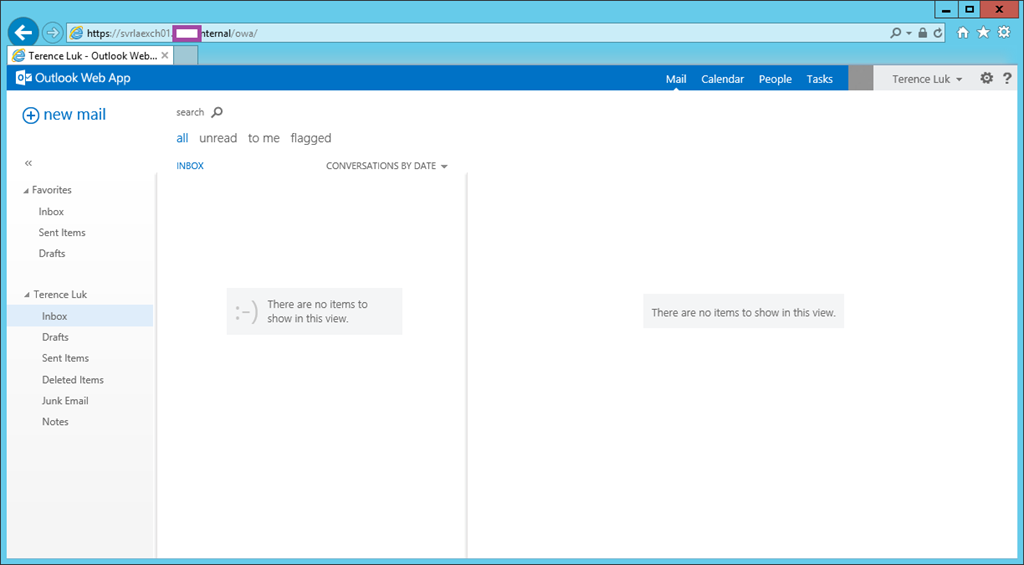Click the Outlook Web App logo icon
The height and width of the screenshot is (565, 1024).
click(24, 78)
